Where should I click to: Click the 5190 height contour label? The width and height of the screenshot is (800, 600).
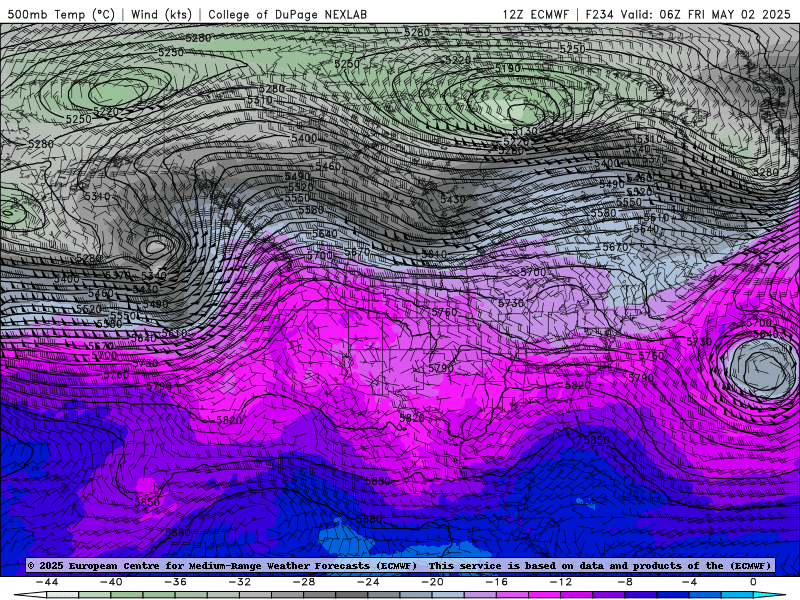(x=508, y=68)
